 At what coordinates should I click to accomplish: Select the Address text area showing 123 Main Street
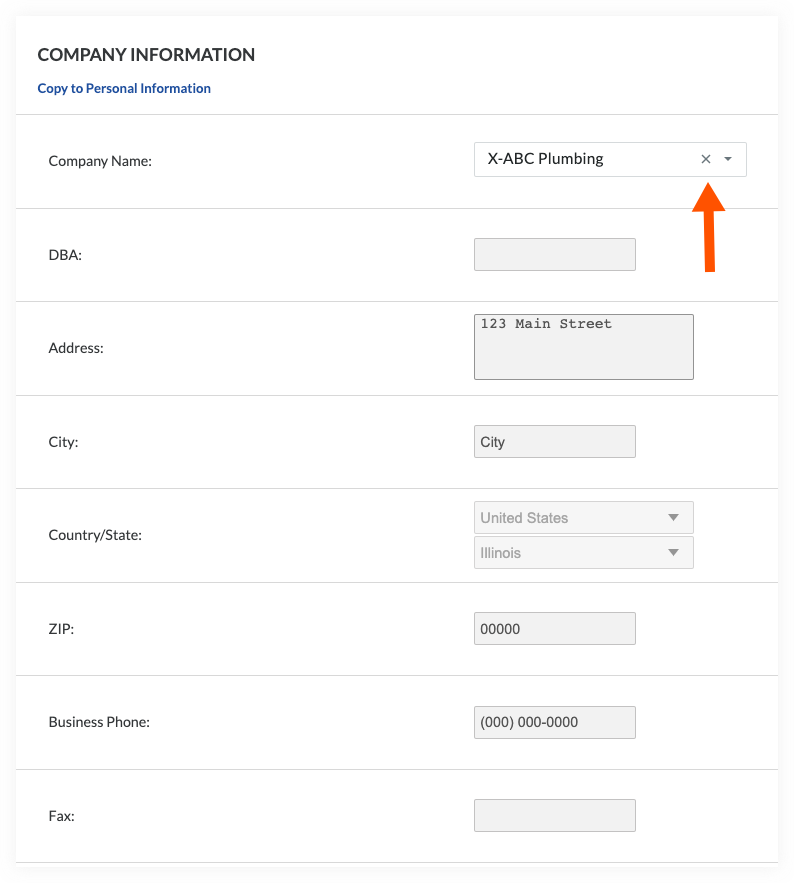click(583, 347)
